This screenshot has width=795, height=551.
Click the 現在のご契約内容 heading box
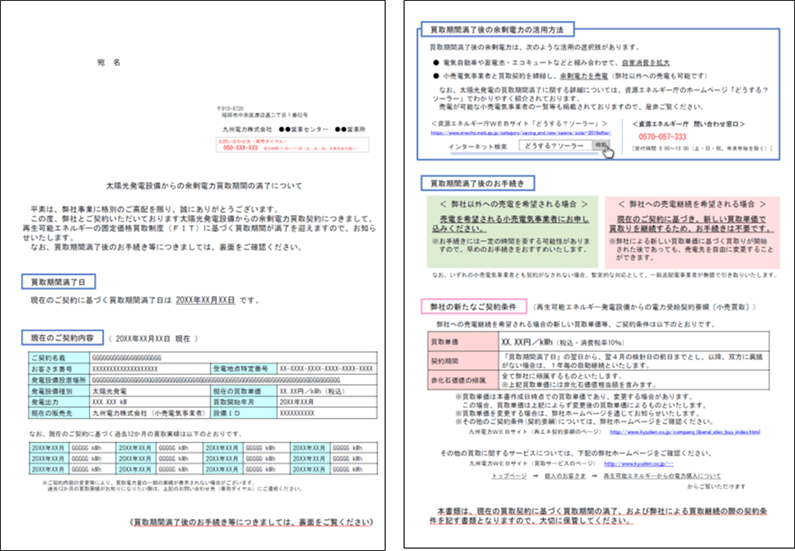point(62,338)
